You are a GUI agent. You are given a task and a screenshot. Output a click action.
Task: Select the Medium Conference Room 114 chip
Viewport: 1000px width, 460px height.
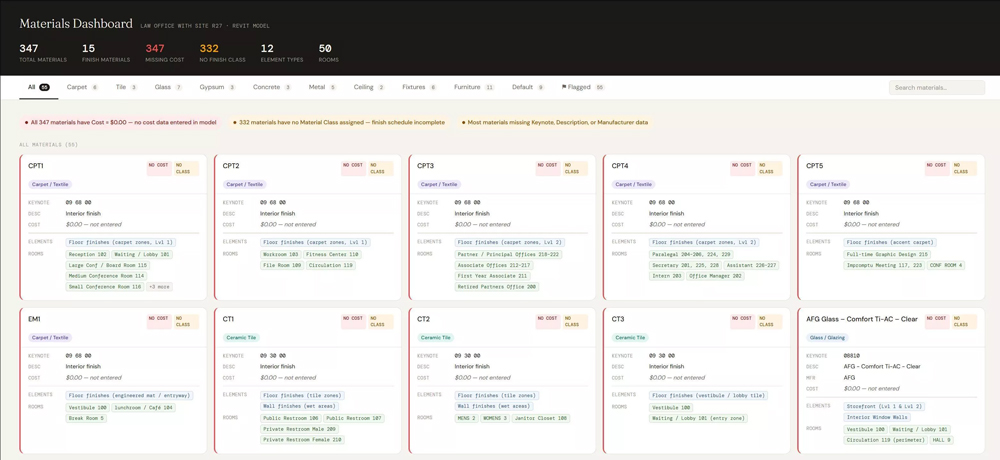point(106,276)
